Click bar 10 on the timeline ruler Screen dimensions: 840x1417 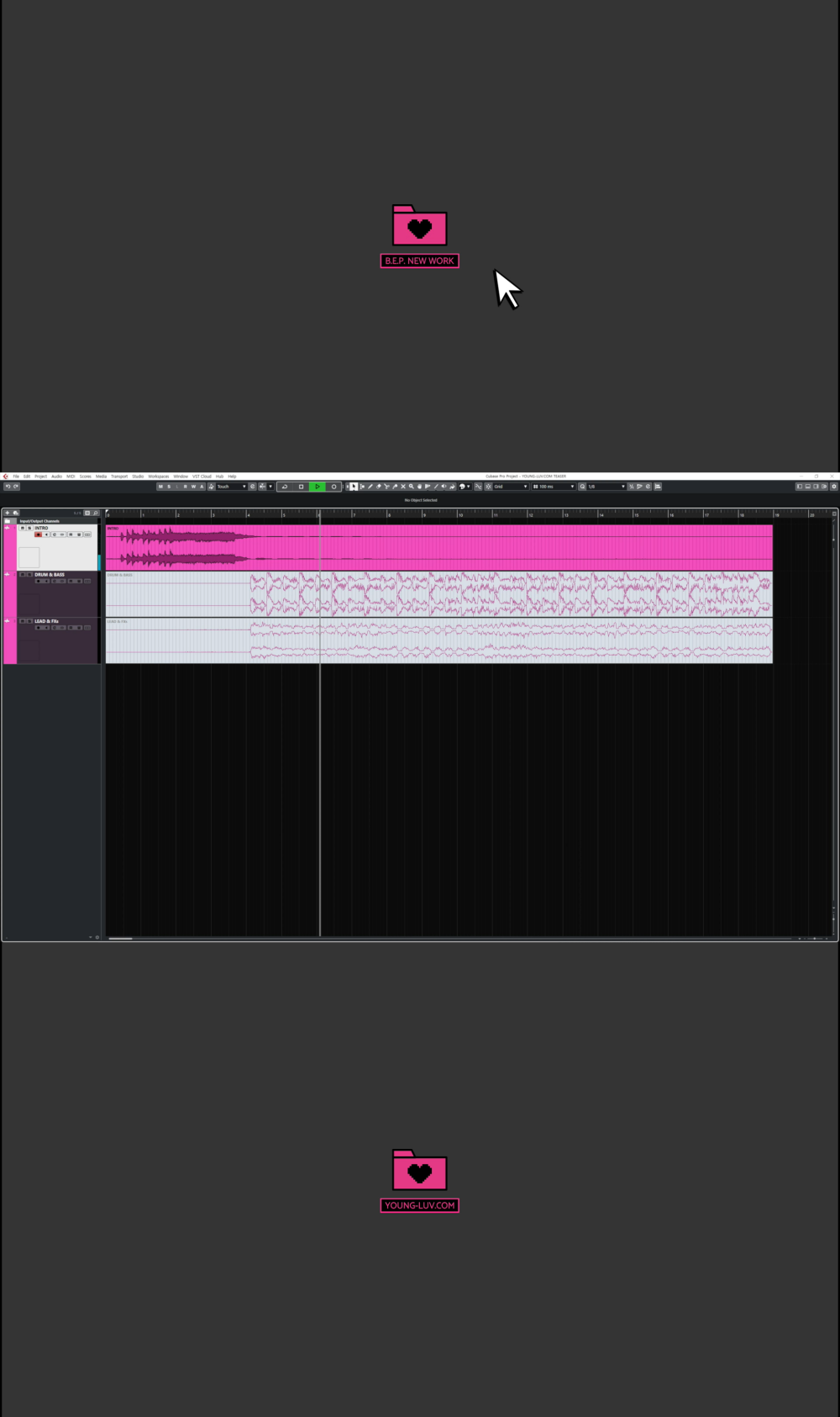click(460, 514)
